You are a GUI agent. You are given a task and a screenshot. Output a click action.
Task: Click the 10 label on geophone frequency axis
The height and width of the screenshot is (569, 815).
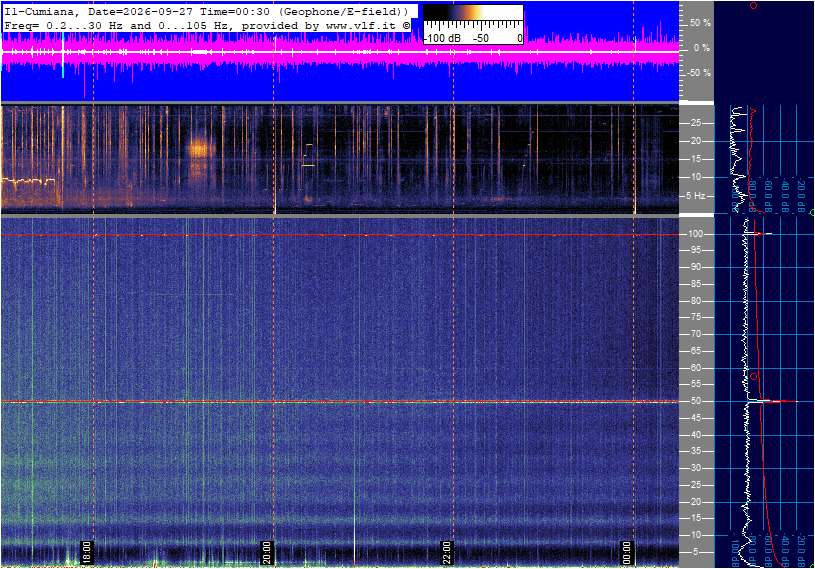click(x=695, y=177)
